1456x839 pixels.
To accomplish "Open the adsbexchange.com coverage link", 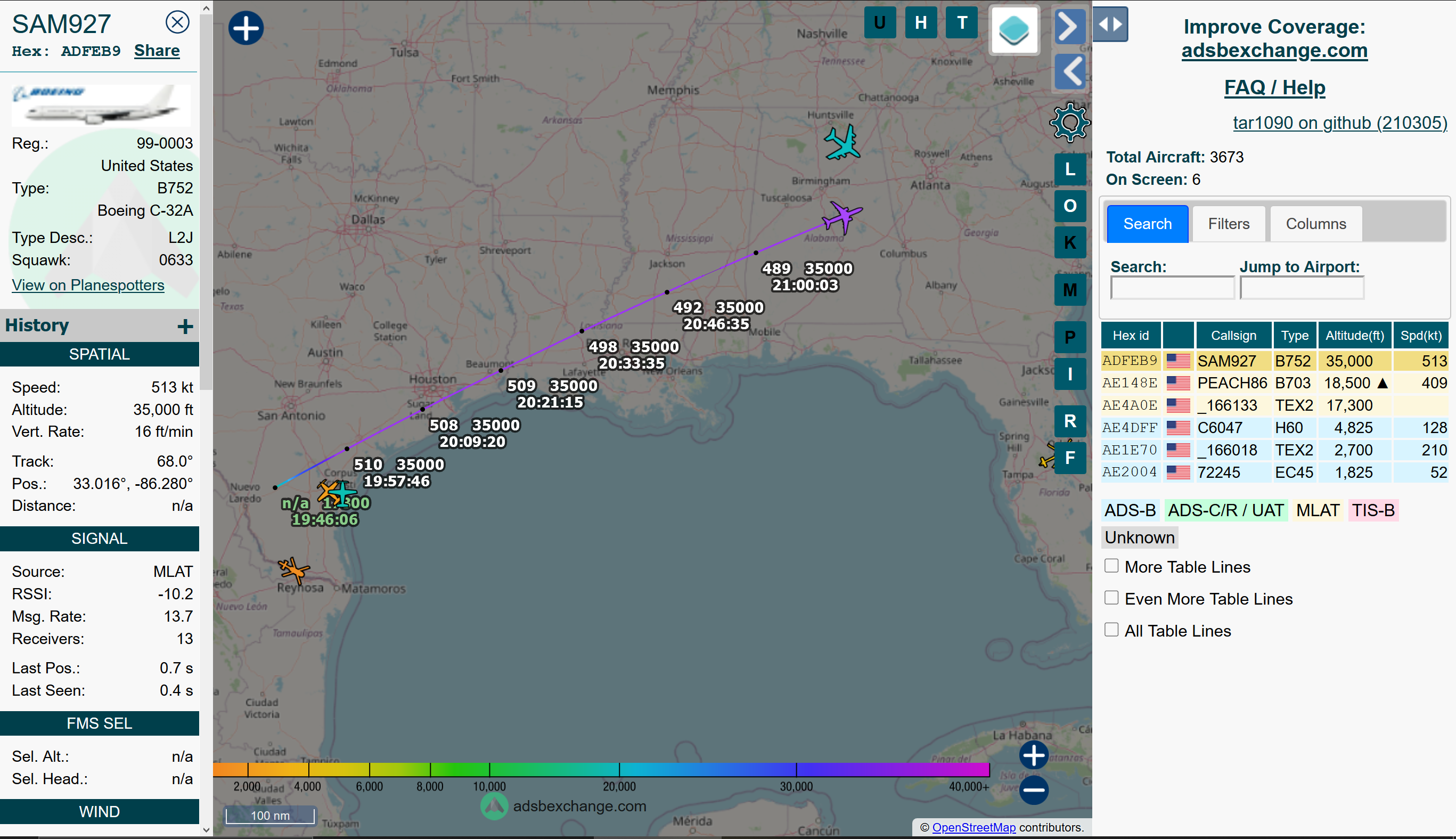I will [1274, 50].
